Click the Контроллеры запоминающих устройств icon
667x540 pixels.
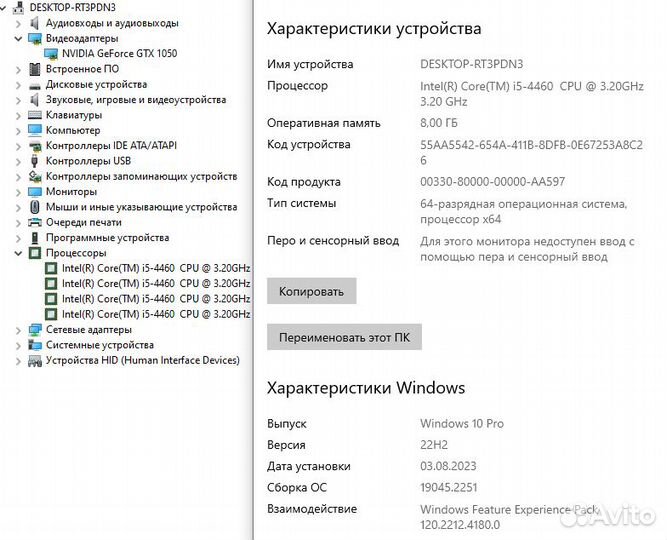coord(34,176)
